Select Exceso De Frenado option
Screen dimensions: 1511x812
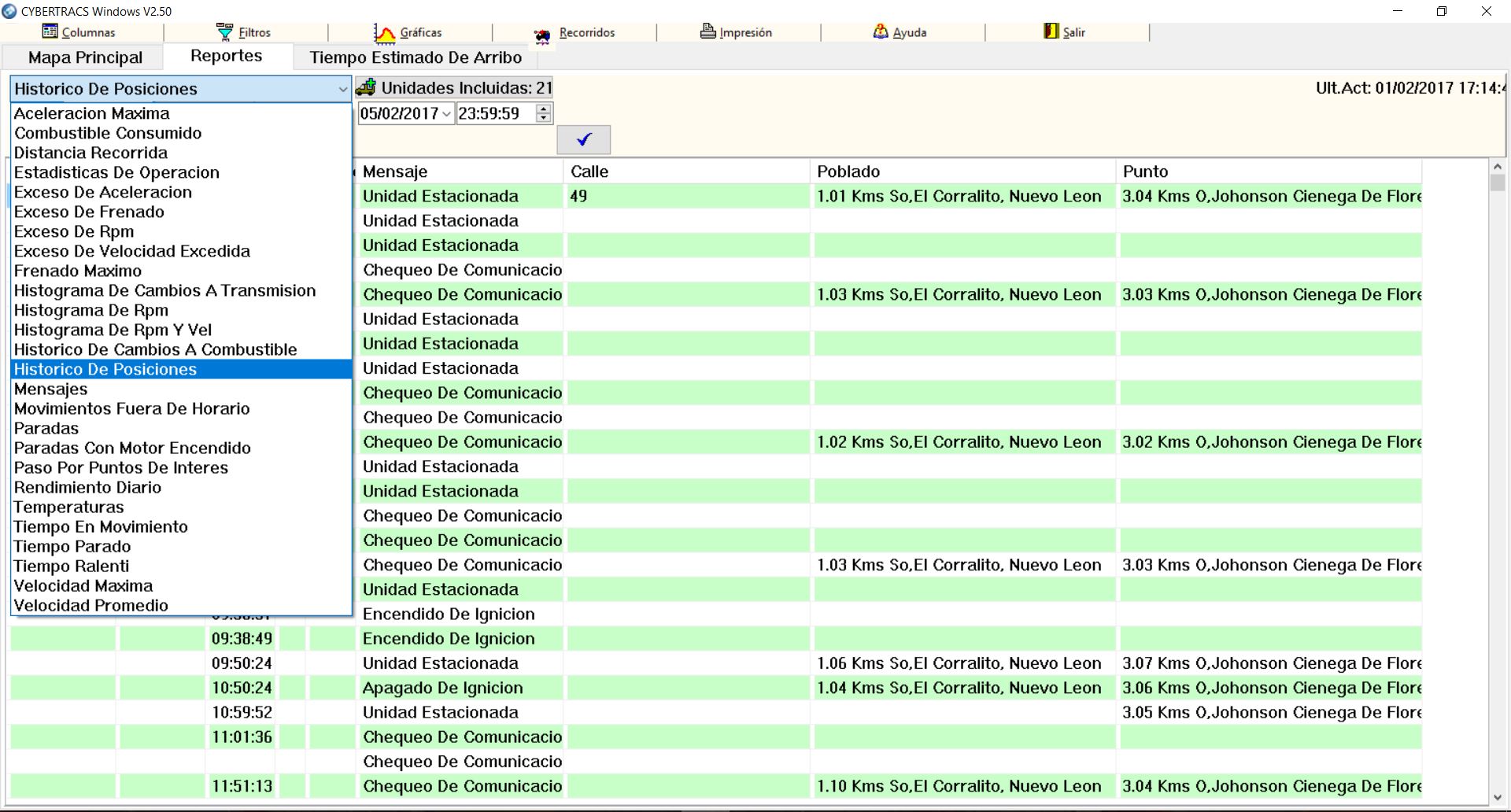pos(181,212)
